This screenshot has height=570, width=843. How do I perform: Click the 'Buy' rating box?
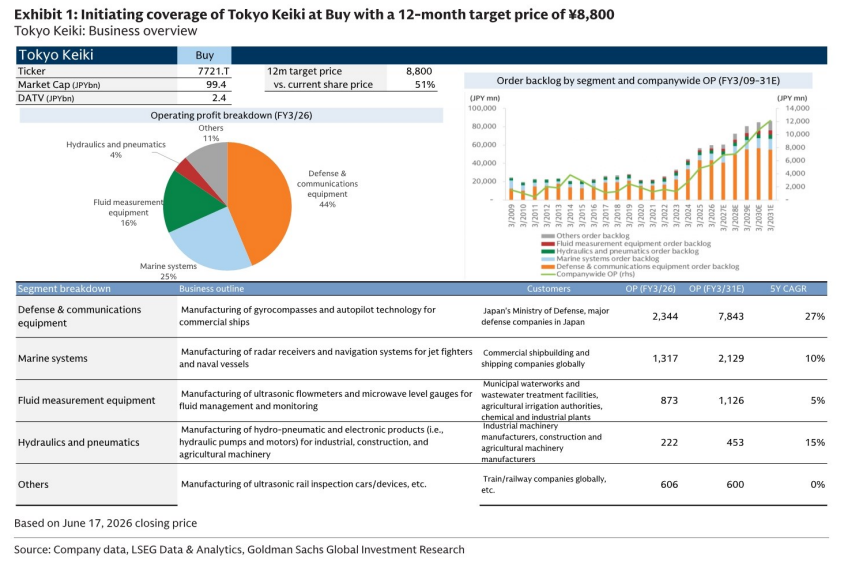[x=204, y=55]
